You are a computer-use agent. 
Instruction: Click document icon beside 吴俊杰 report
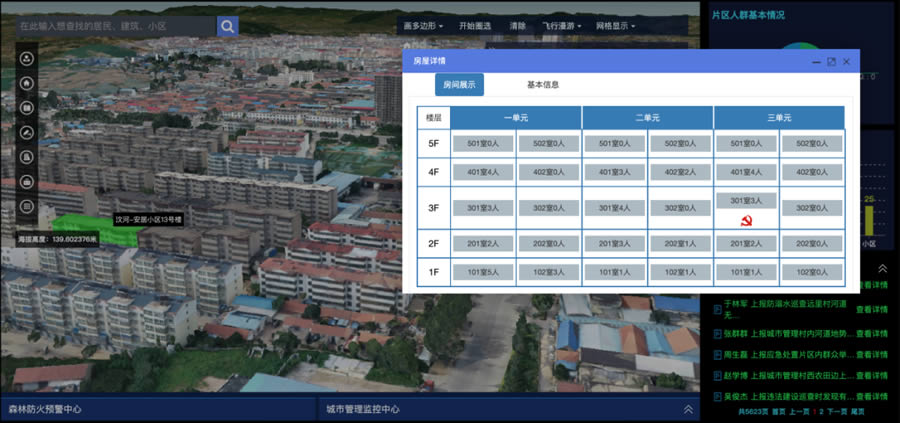point(717,395)
